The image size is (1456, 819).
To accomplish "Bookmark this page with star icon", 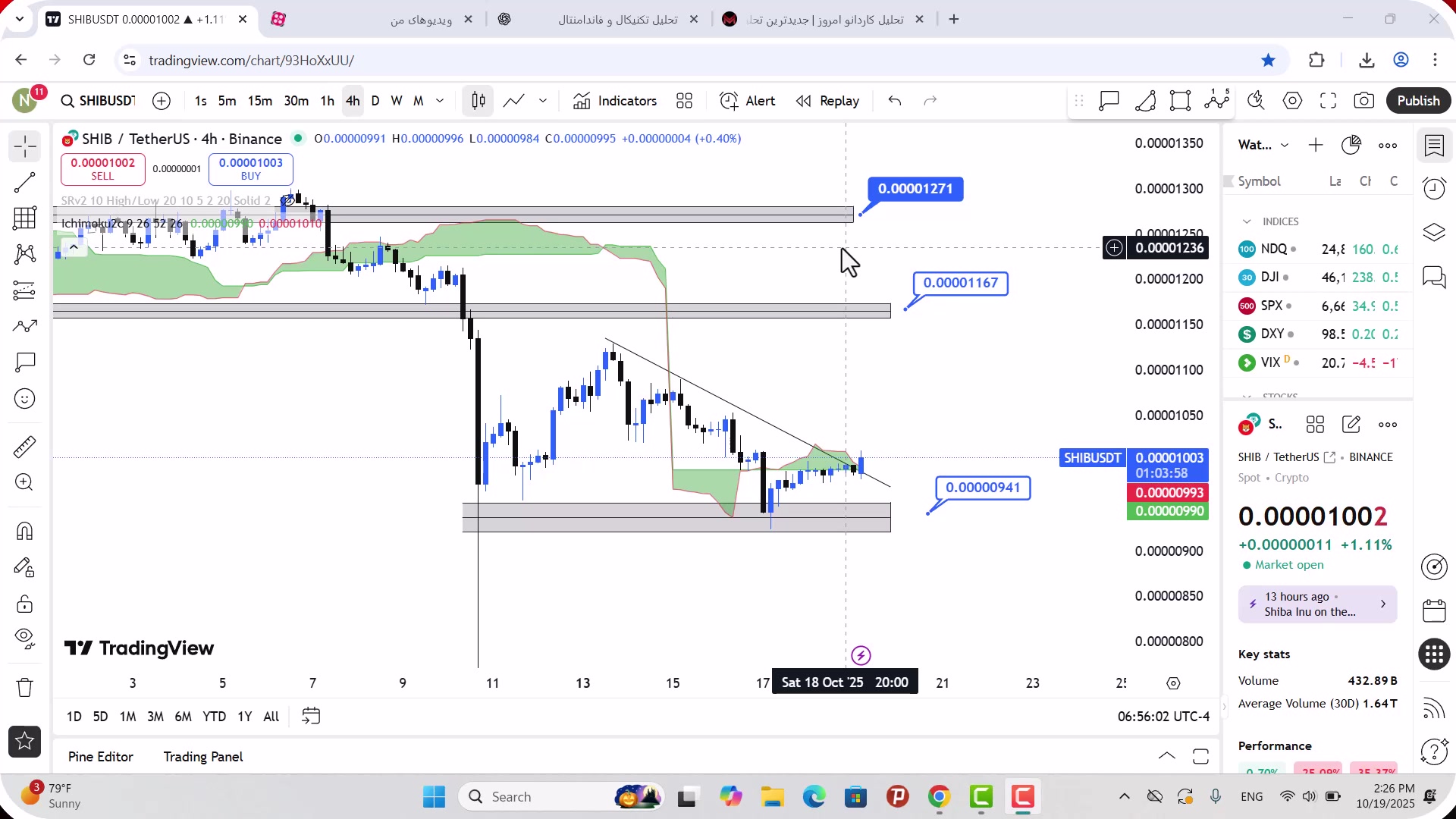I will tap(1268, 60).
